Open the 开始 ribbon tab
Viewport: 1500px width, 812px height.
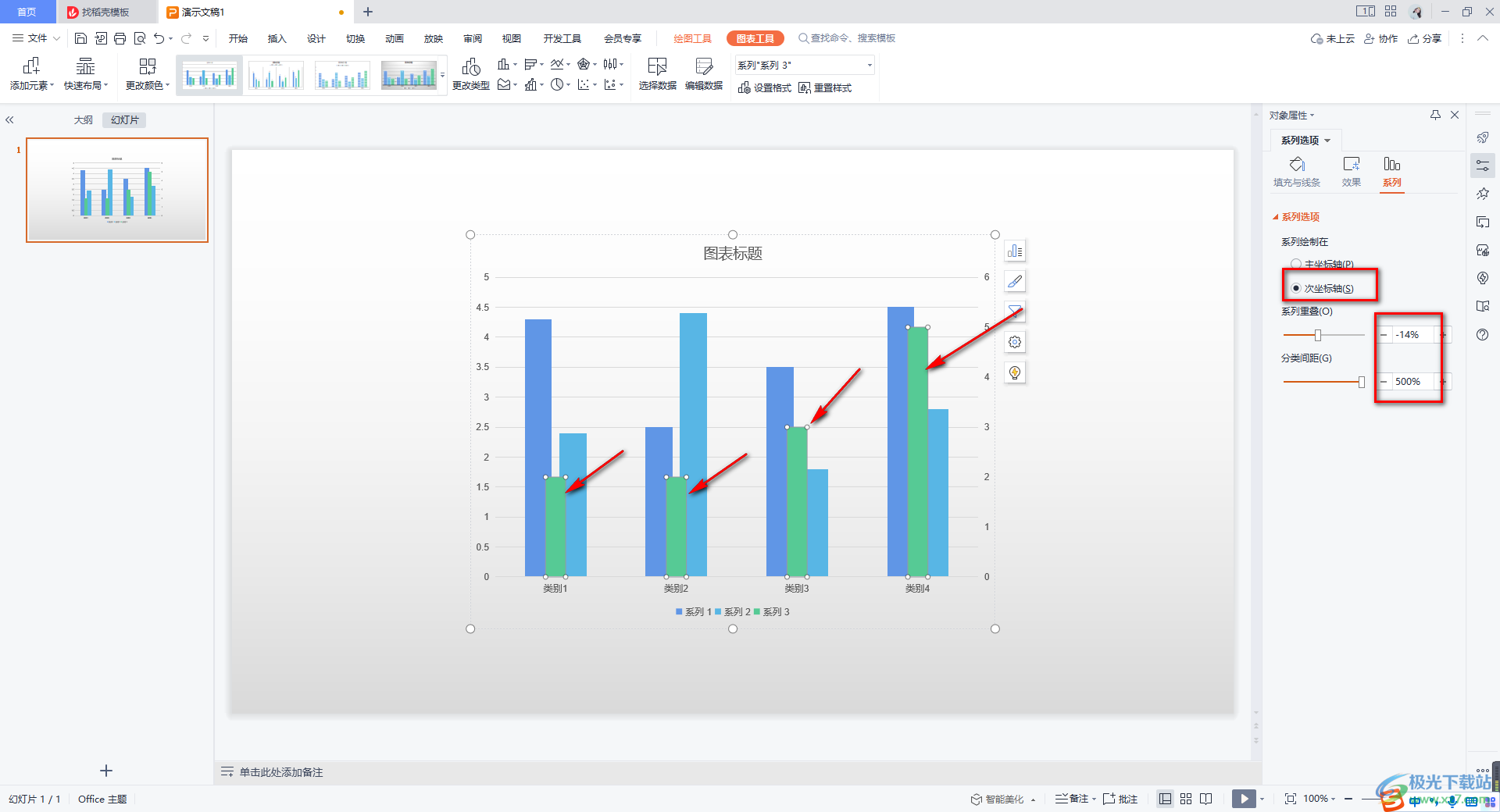click(x=238, y=38)
